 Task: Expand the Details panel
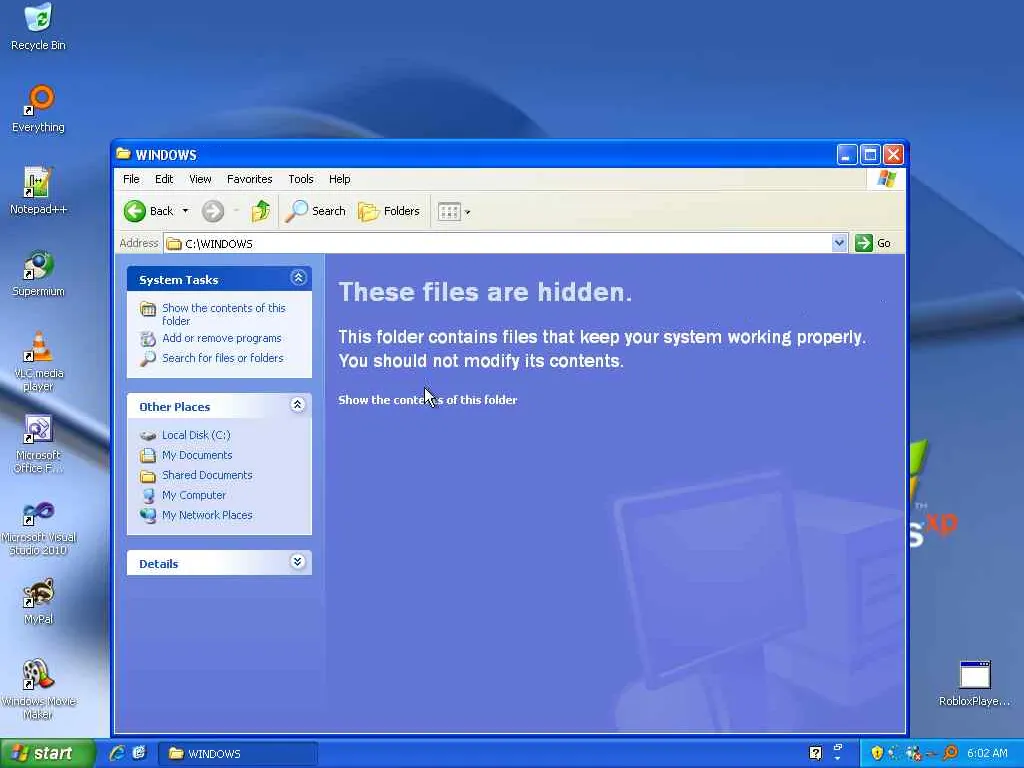coord(298,562)
